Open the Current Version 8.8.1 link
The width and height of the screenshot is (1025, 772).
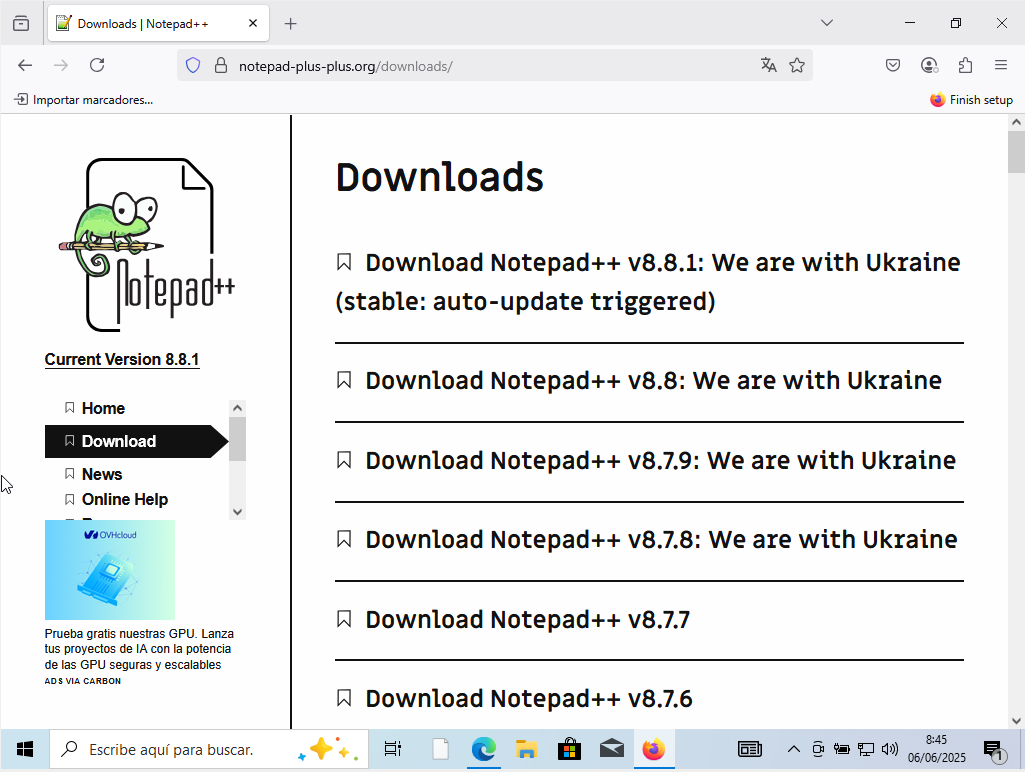click(x=122, y=360)
